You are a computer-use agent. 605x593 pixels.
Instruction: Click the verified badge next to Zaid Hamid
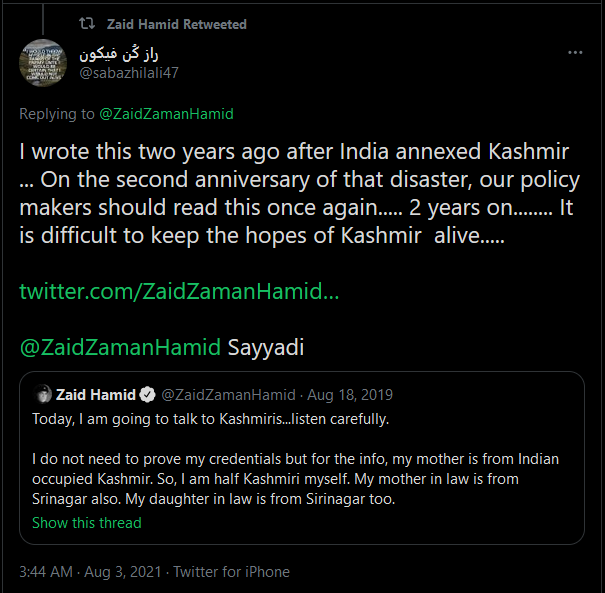coord(145,394)
